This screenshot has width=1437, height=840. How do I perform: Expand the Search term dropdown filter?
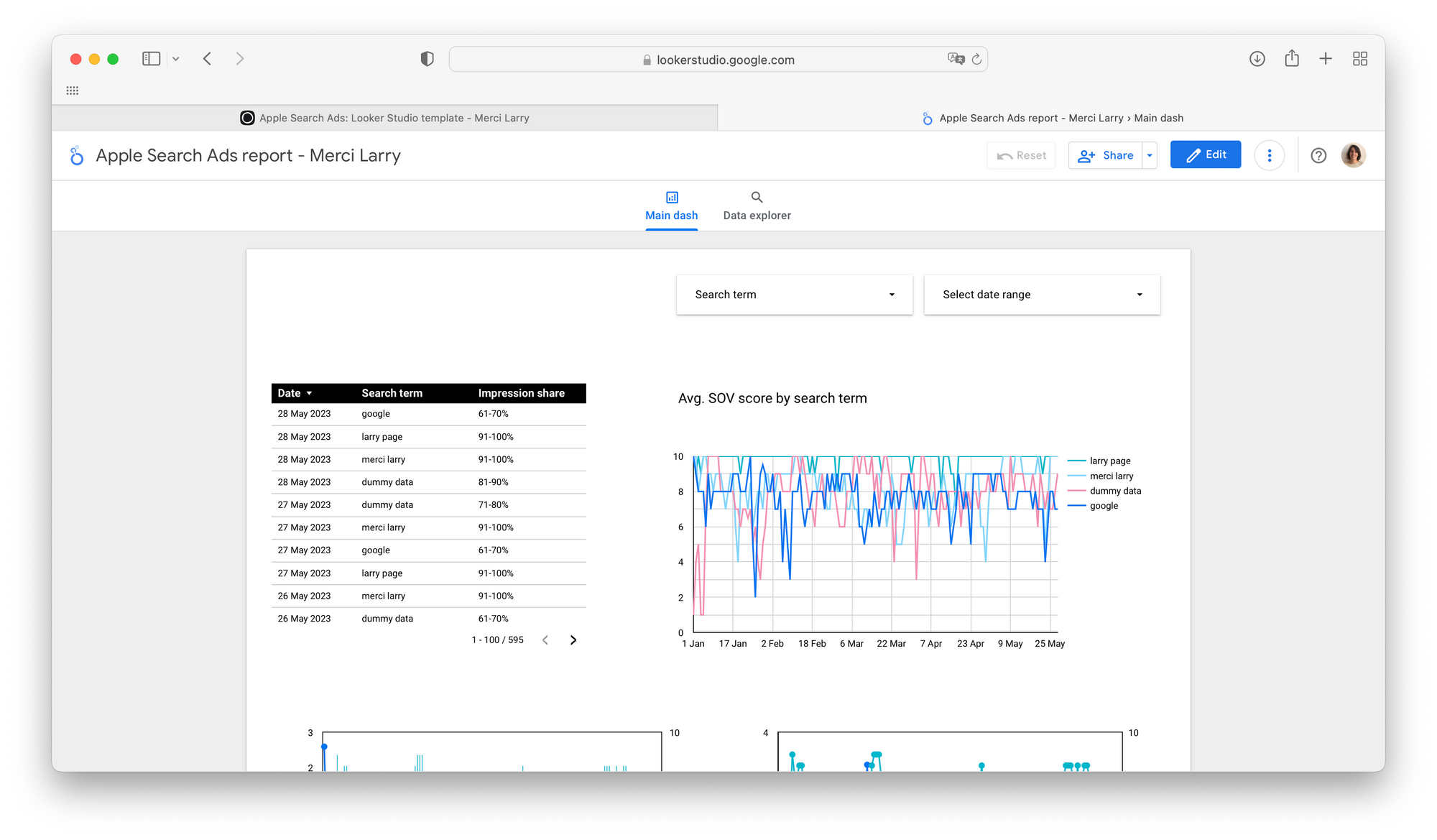pos(794,295)
